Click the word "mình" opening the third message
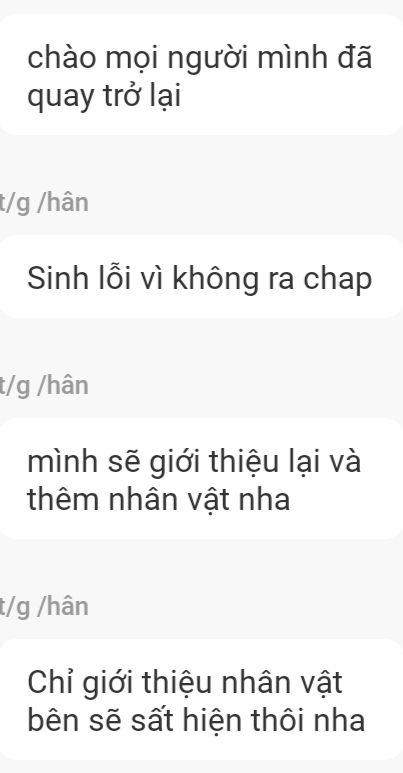Viewport: 403px width, 773px height. click(x=61, y=462)
